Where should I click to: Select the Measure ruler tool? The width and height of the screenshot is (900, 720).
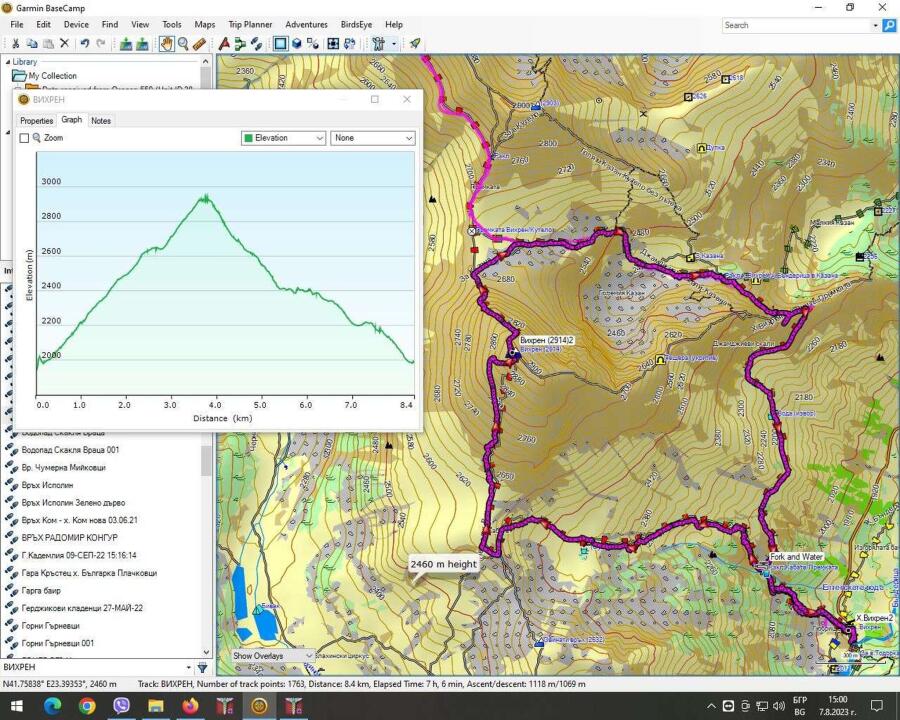click(x=199, y=44)
